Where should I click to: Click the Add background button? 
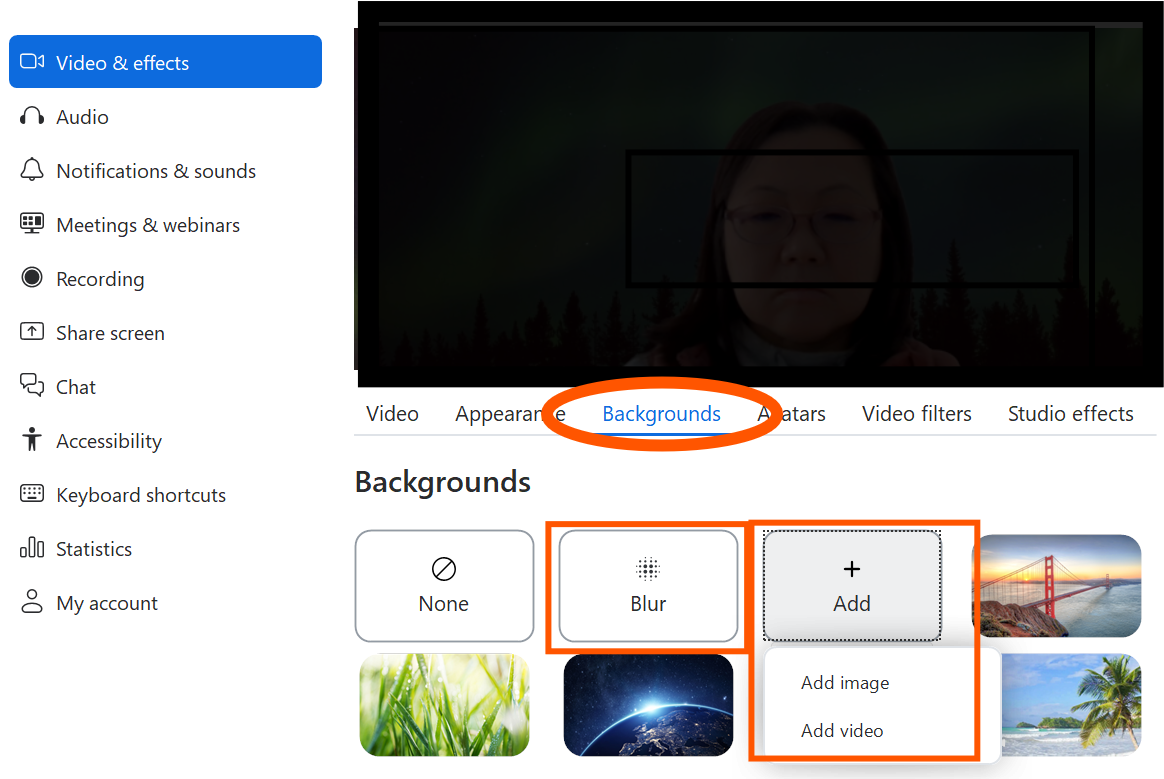click(x=852, y=586)
